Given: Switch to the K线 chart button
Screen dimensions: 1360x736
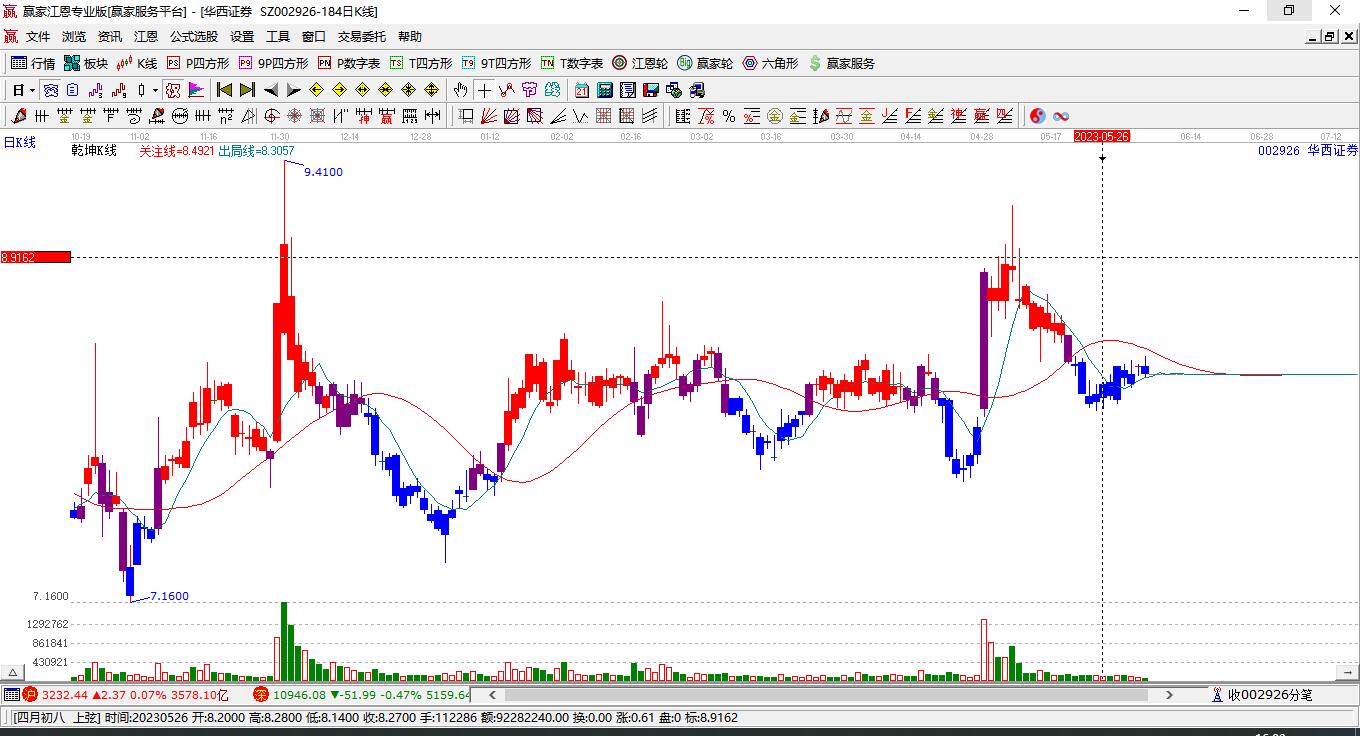Looking at the screenshot, I should pyautogui.click(x=137, y=63).
